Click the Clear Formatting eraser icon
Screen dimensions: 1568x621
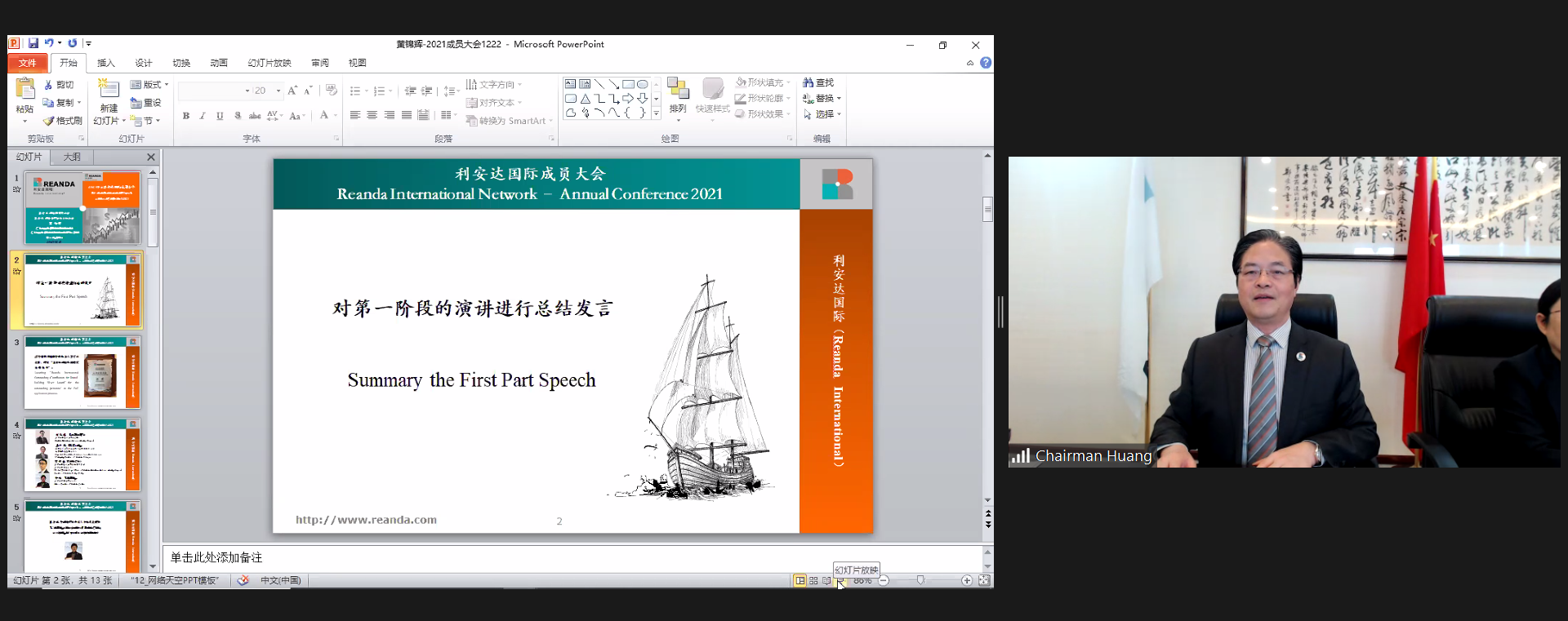point(331,91)
